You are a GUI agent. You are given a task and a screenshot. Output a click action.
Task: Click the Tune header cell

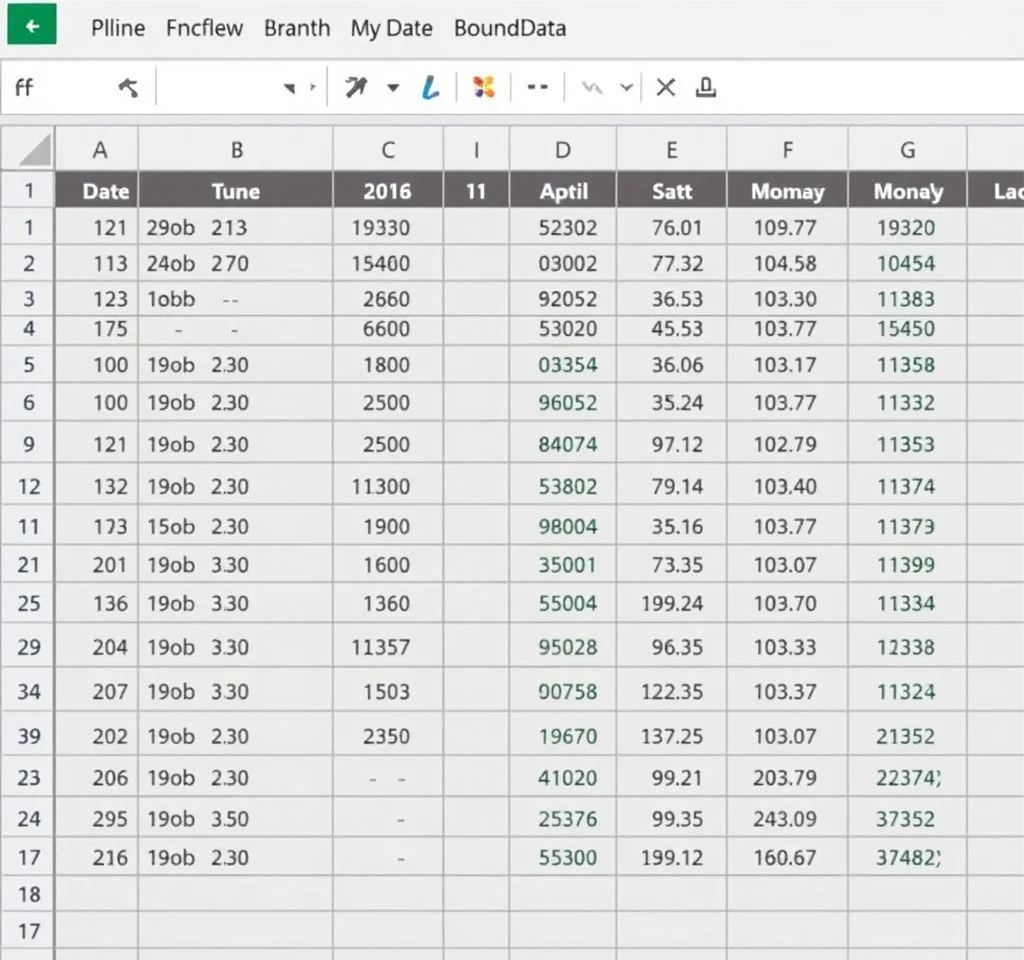coord(236,190)
